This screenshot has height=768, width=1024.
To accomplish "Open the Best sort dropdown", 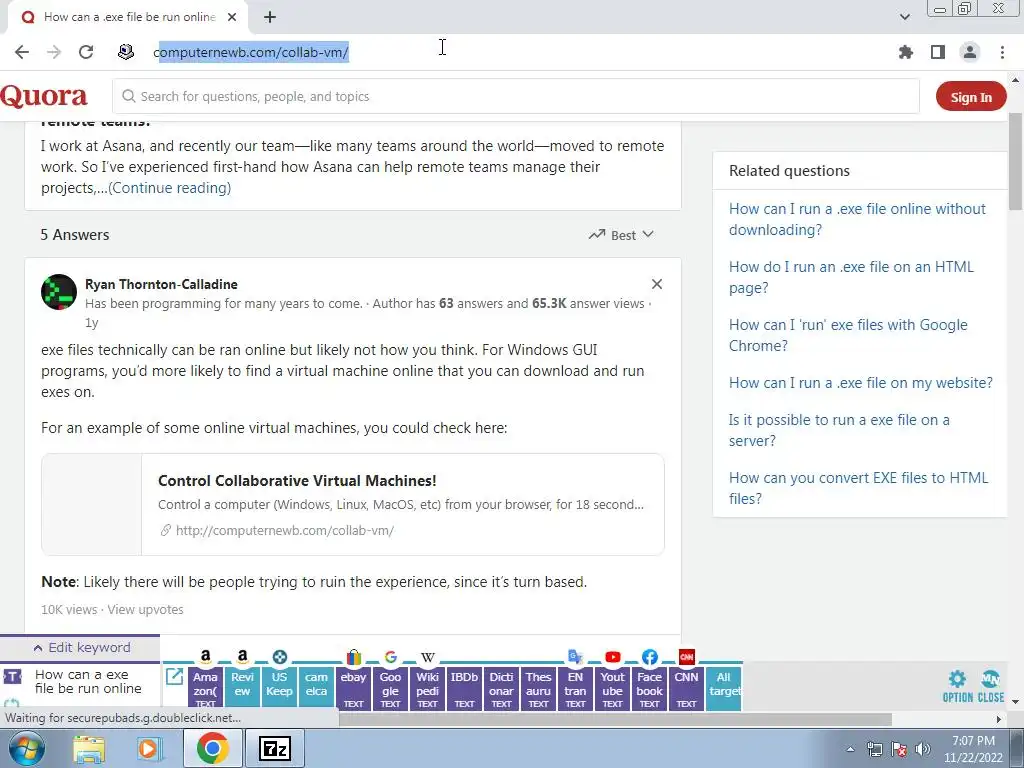I will (x=621, y=235).
